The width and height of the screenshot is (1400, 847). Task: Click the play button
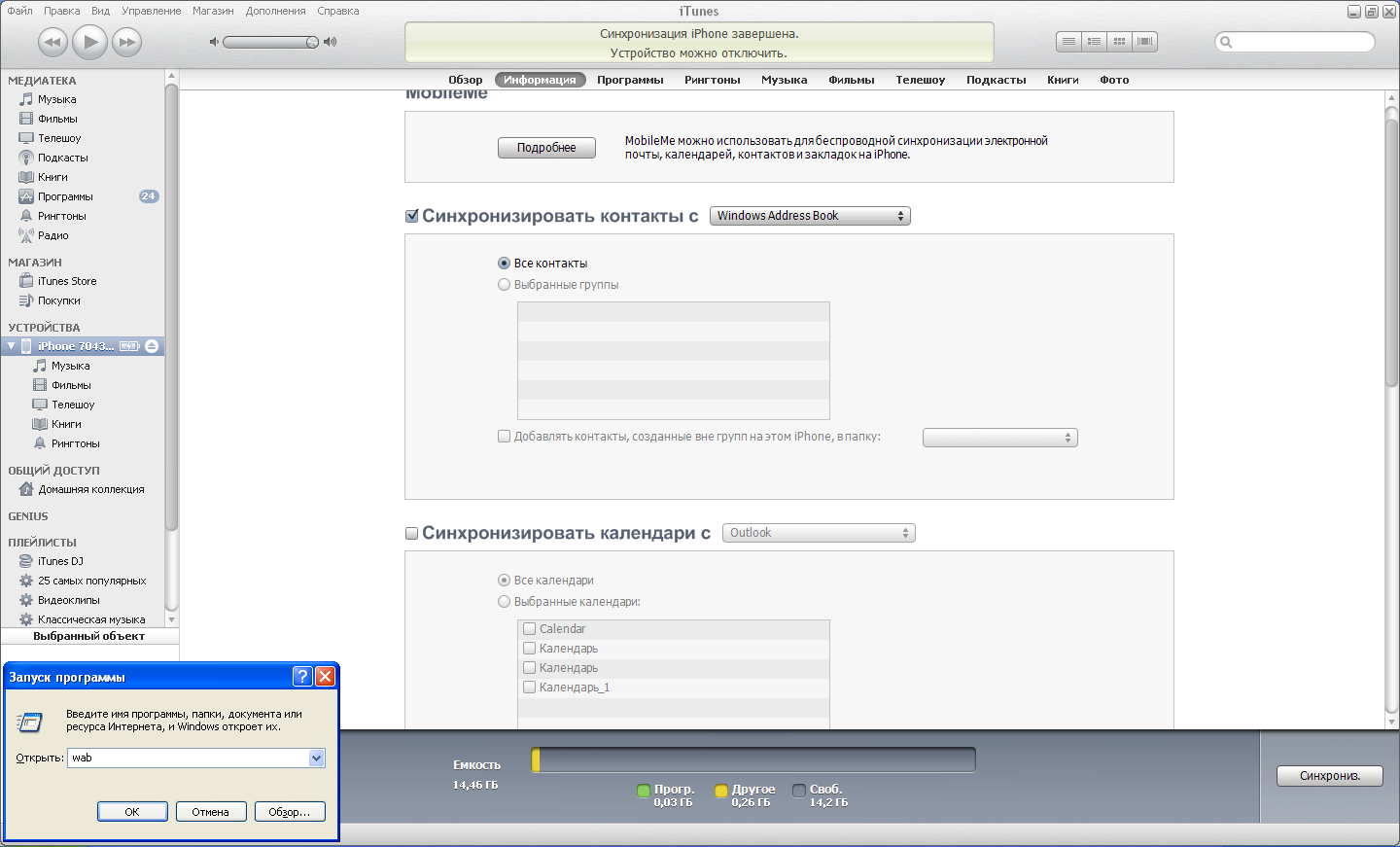[90, 42]
